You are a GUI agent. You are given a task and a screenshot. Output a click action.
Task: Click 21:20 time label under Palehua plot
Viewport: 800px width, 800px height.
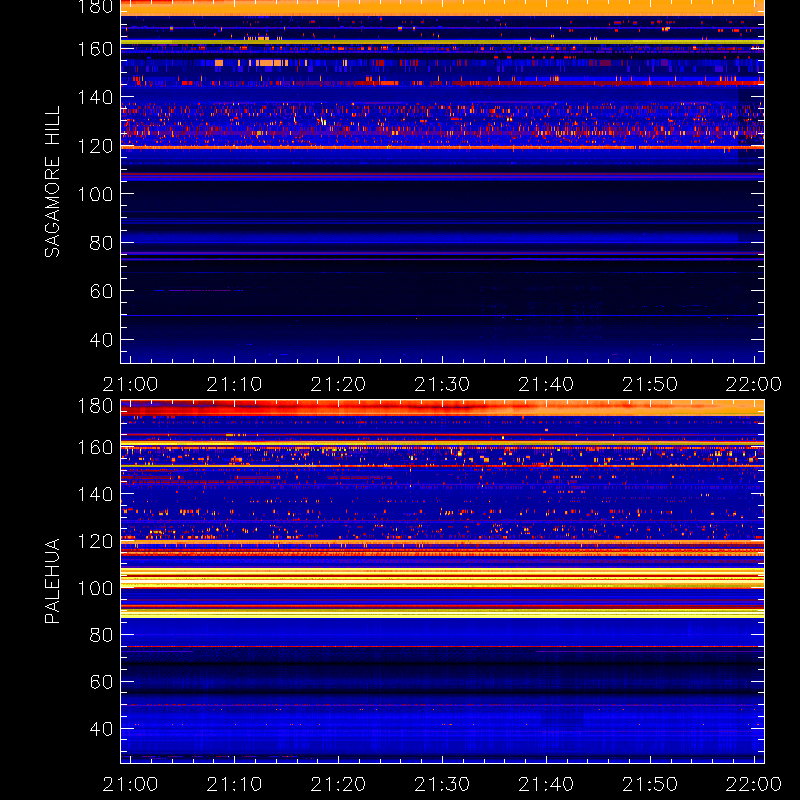[338, 784]
